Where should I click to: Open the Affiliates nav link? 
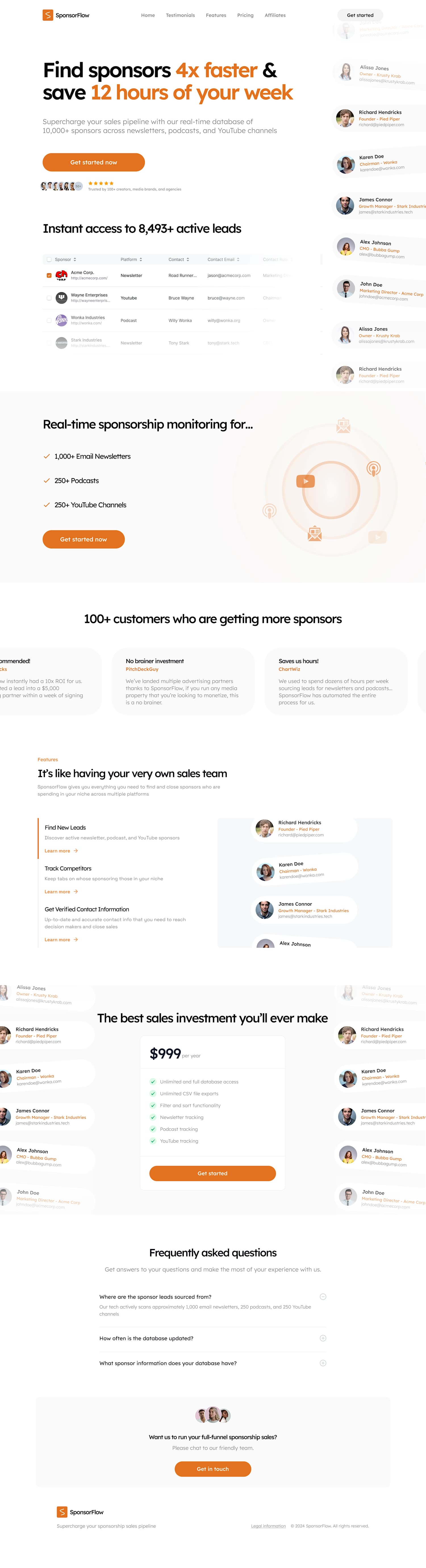click(x=275, y=15)
